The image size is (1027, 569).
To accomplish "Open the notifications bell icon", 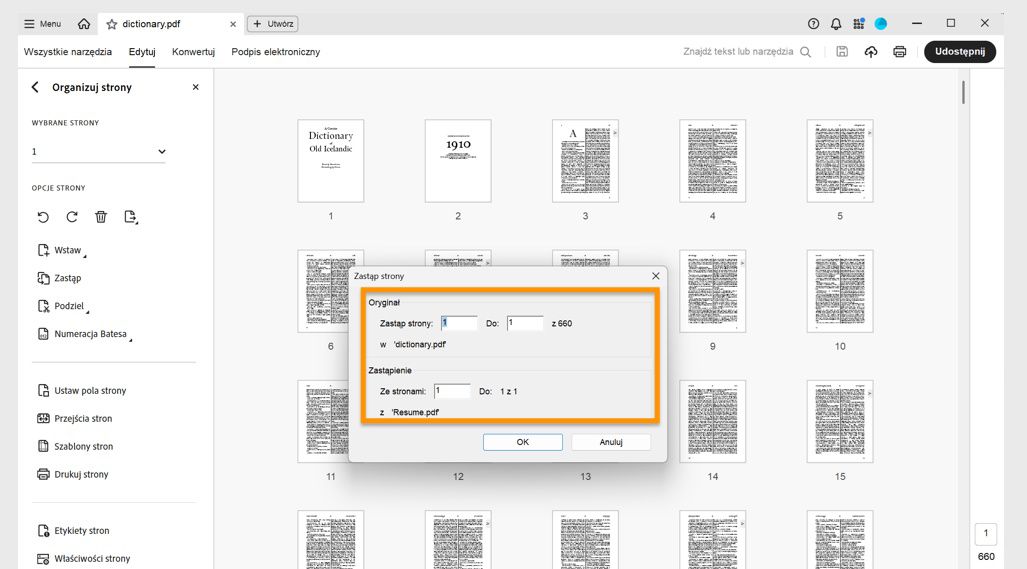I will pos(836,24).
